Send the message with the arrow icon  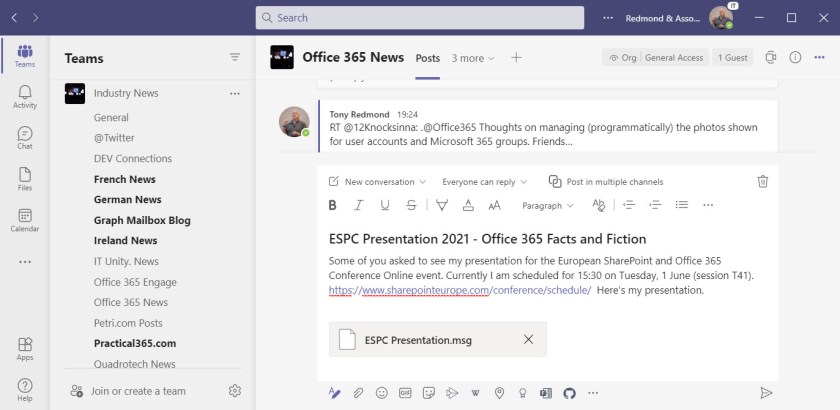point(766,393)
